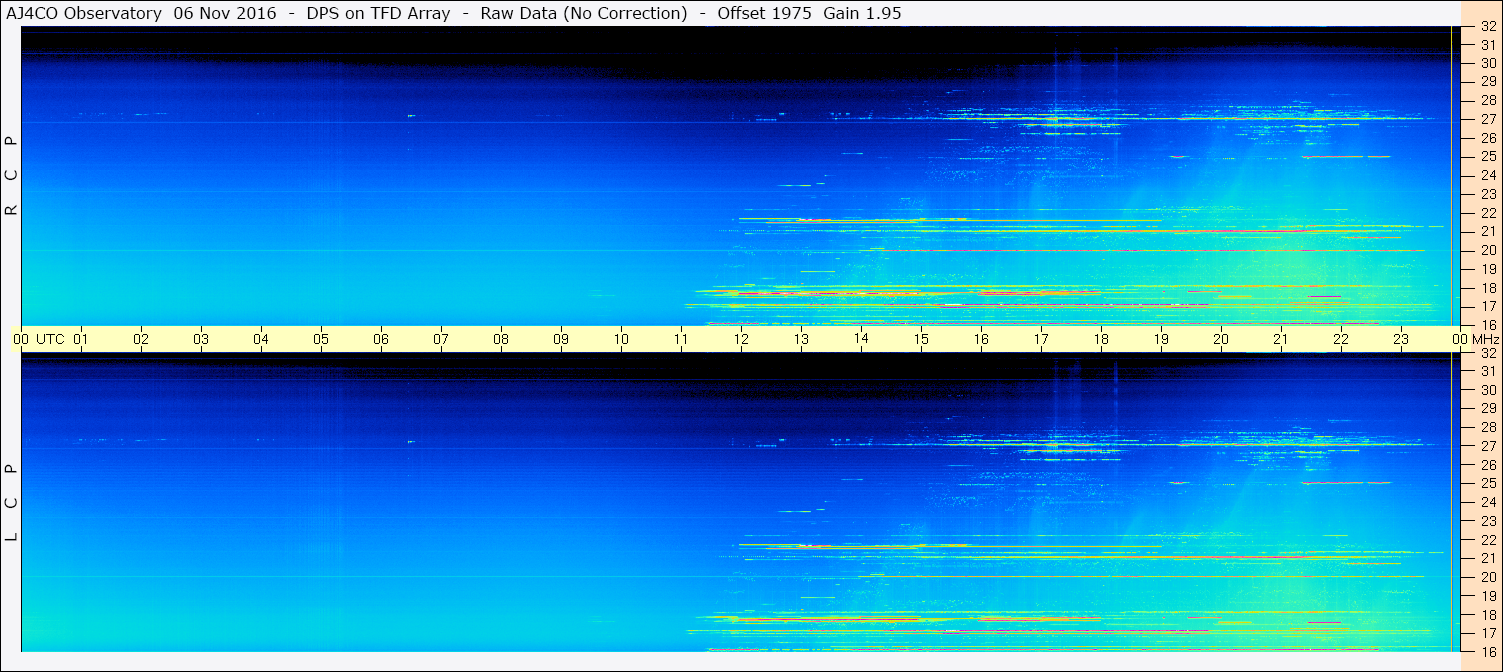1503x672 pixels.
Task: Select hour 23 on the time axis
Action: point(1401,339)
